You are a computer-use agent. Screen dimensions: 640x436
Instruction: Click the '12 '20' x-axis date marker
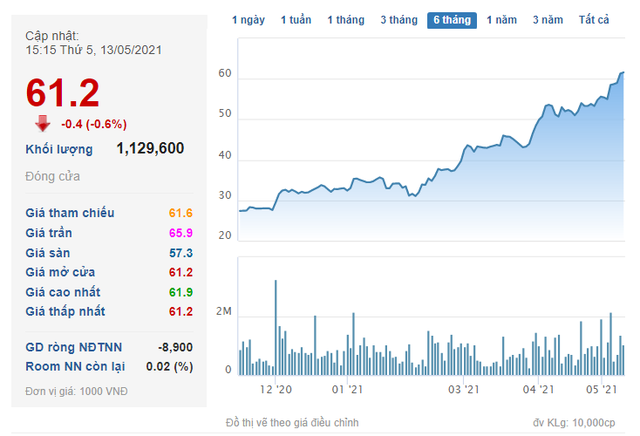[x=275, y=390]
